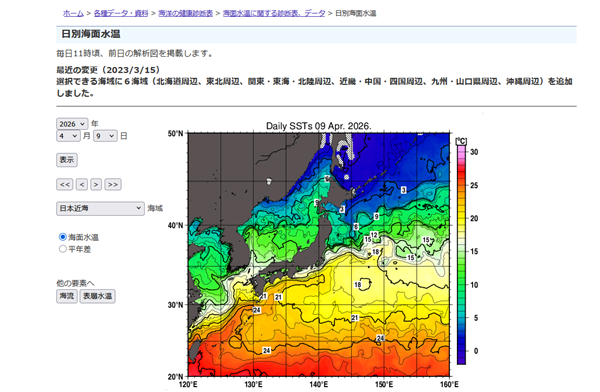Expand the day dropdown showing 9

click(105, 136)
